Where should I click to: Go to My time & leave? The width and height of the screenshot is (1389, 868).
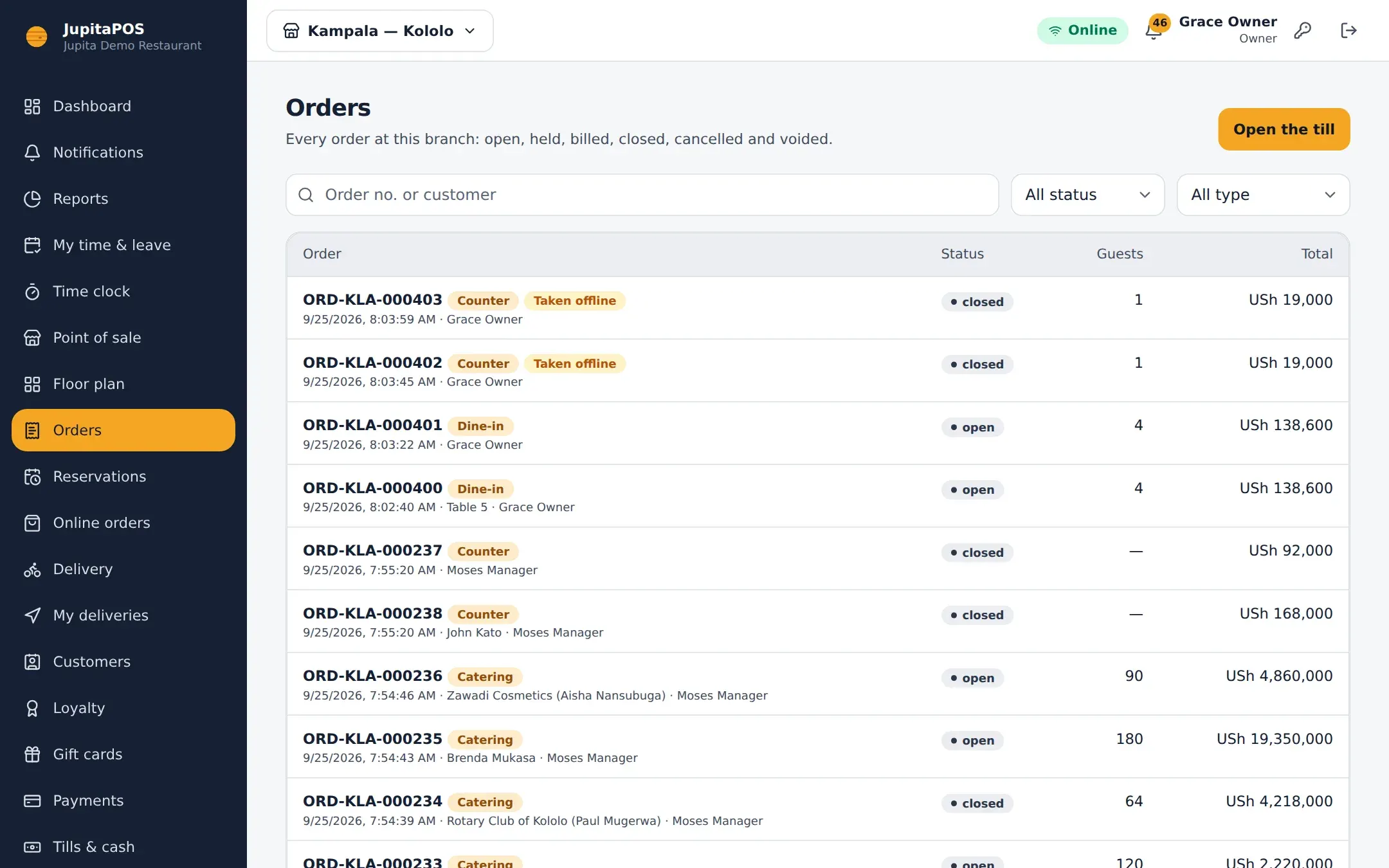[123, 245]
